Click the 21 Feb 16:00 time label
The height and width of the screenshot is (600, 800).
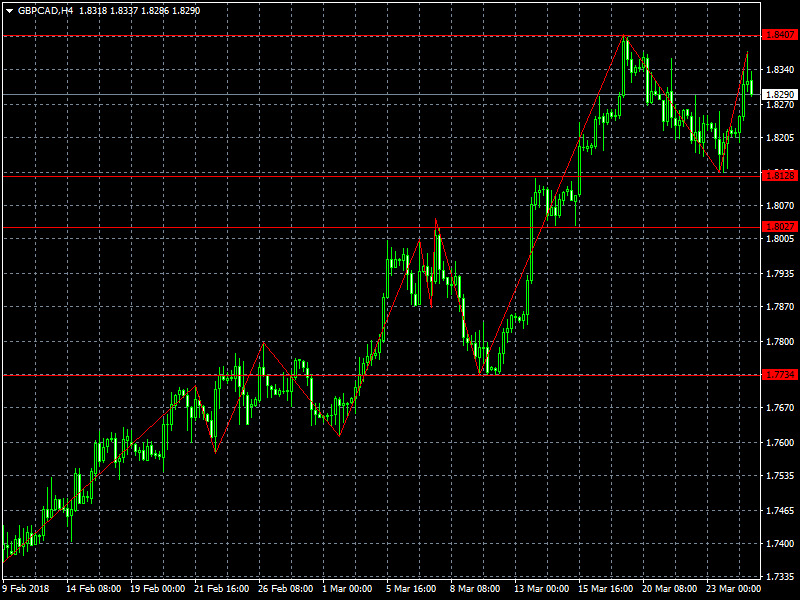click(x=221, y=589)
